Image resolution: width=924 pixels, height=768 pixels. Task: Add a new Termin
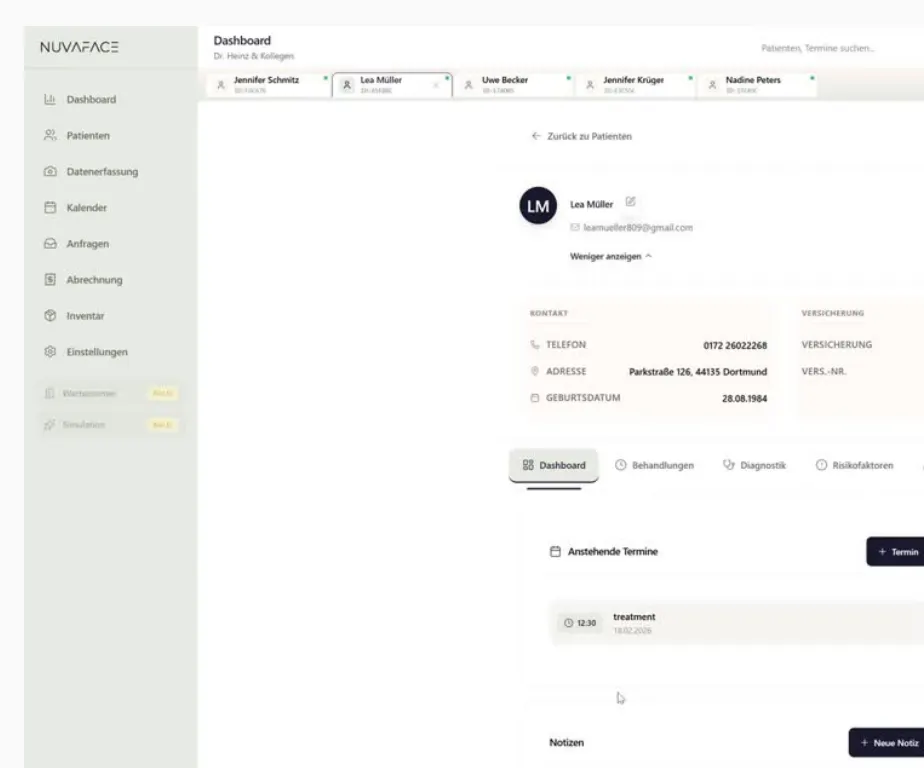pyautogui.click(x=897, y=552)
